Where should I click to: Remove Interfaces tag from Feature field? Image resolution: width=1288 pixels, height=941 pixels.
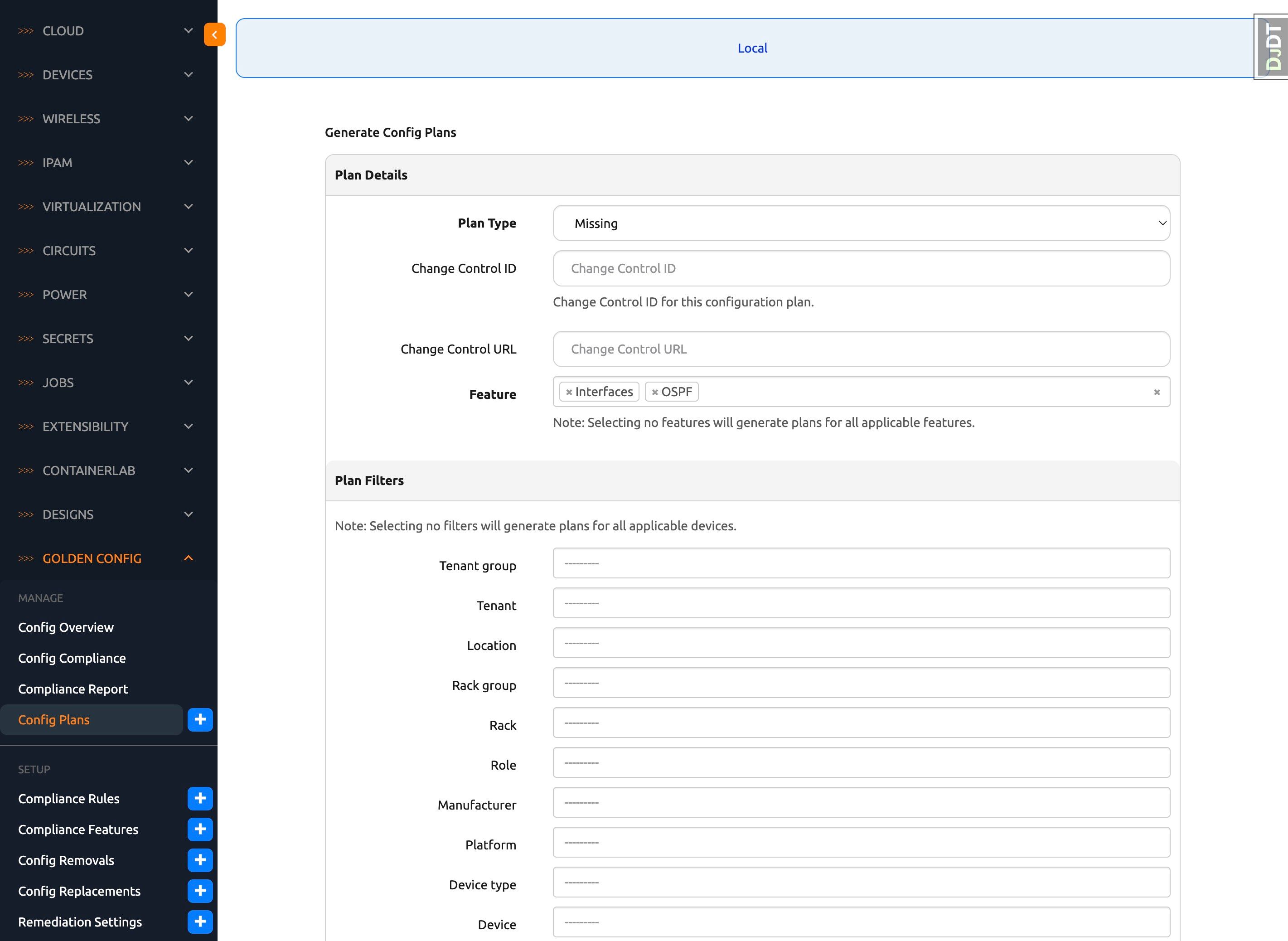pyautogui.click(x=568, y=392)
